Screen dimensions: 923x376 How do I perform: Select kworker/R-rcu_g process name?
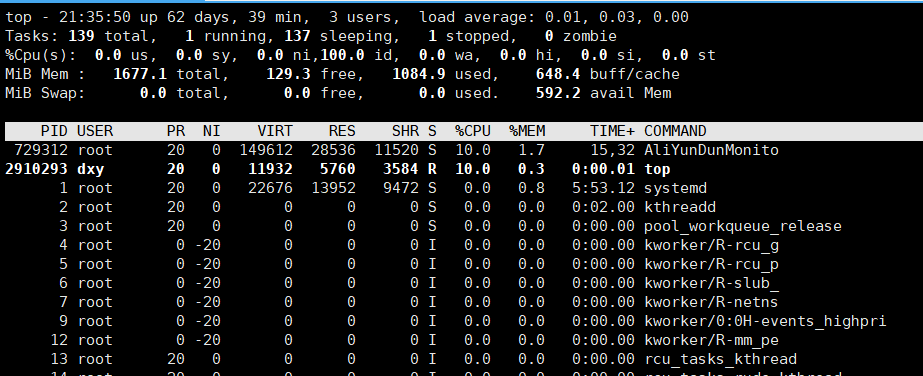coord(711,245)
